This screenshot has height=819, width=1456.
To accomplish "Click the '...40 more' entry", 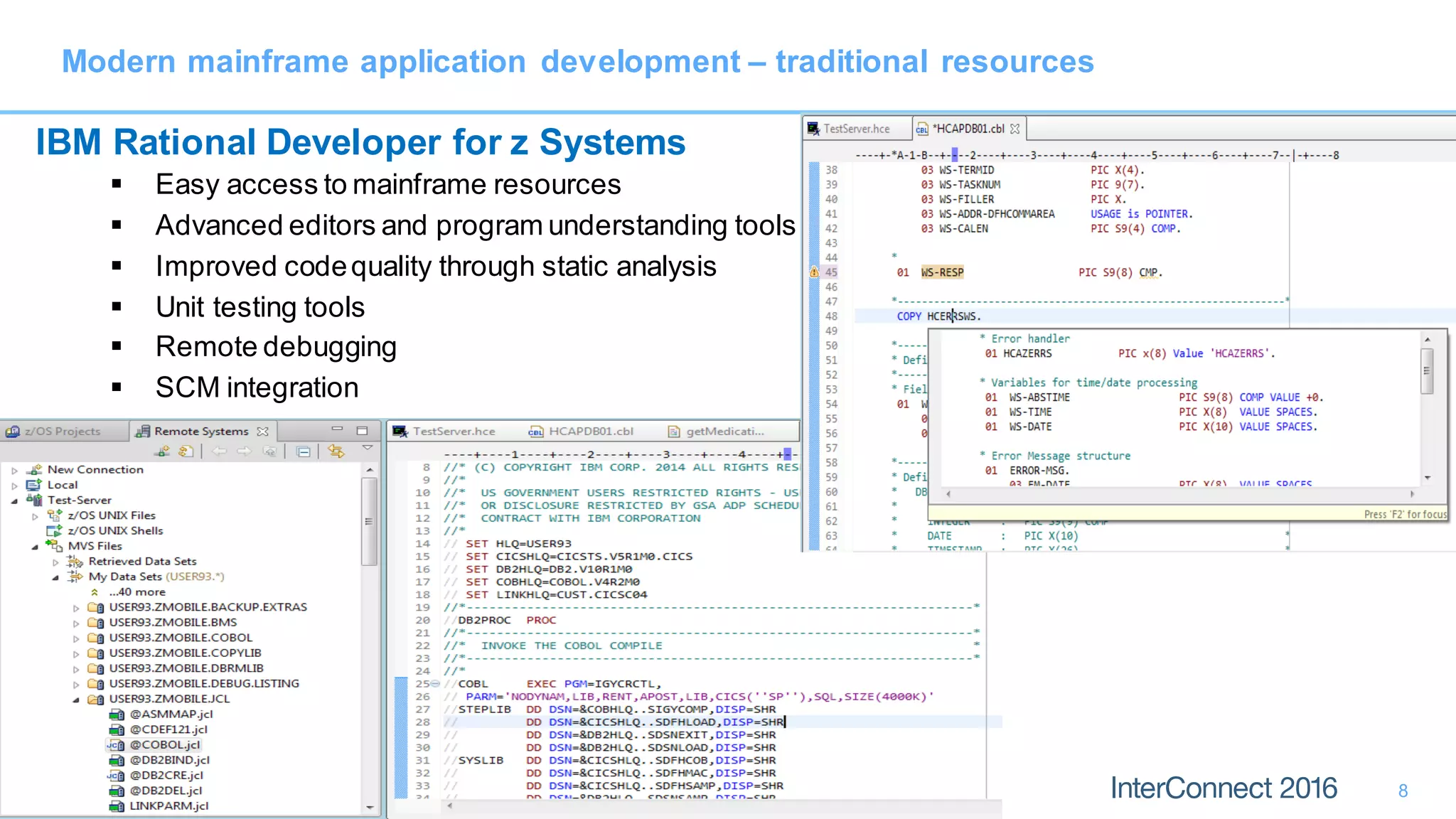I will tap(137, 592).
